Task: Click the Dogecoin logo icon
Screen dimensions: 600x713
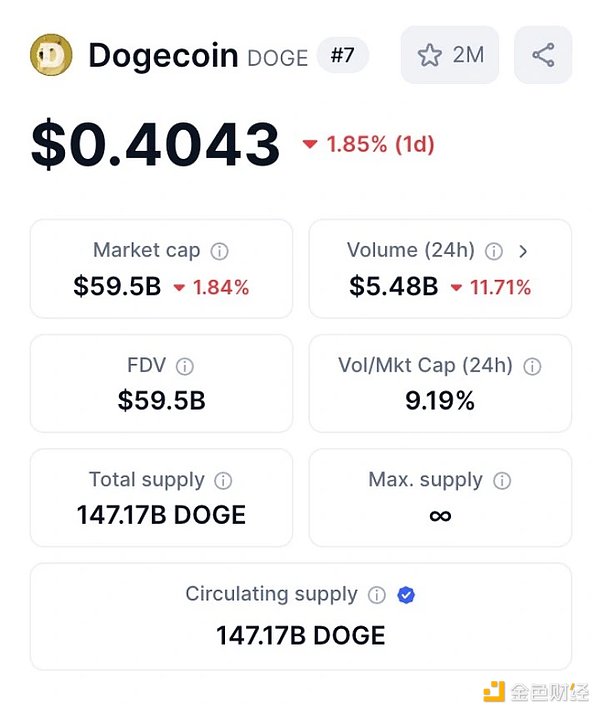Action: [x=51, y=55]
